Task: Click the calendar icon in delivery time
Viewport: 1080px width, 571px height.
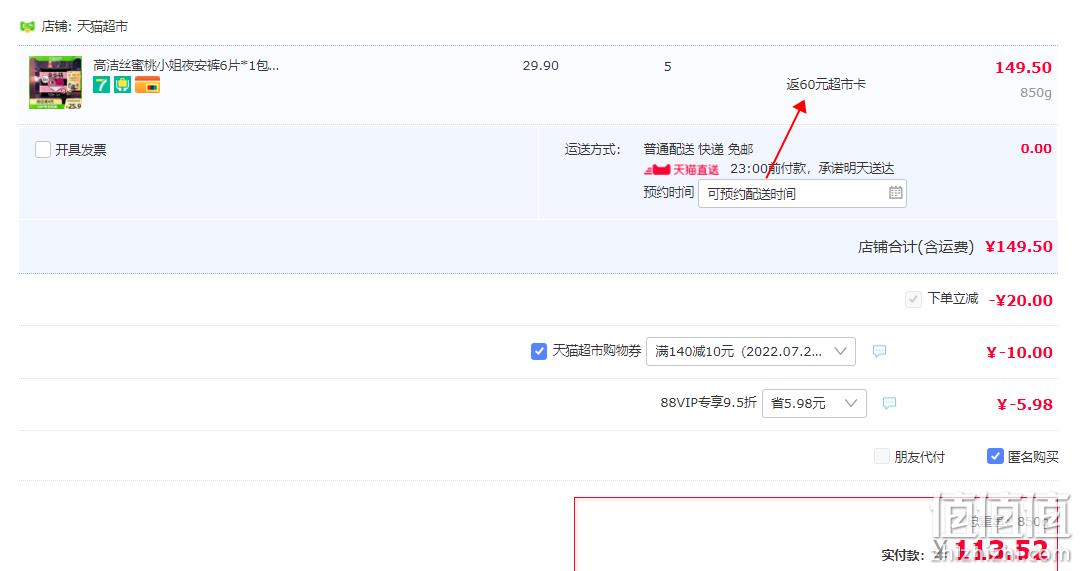Action: (895, 193)
